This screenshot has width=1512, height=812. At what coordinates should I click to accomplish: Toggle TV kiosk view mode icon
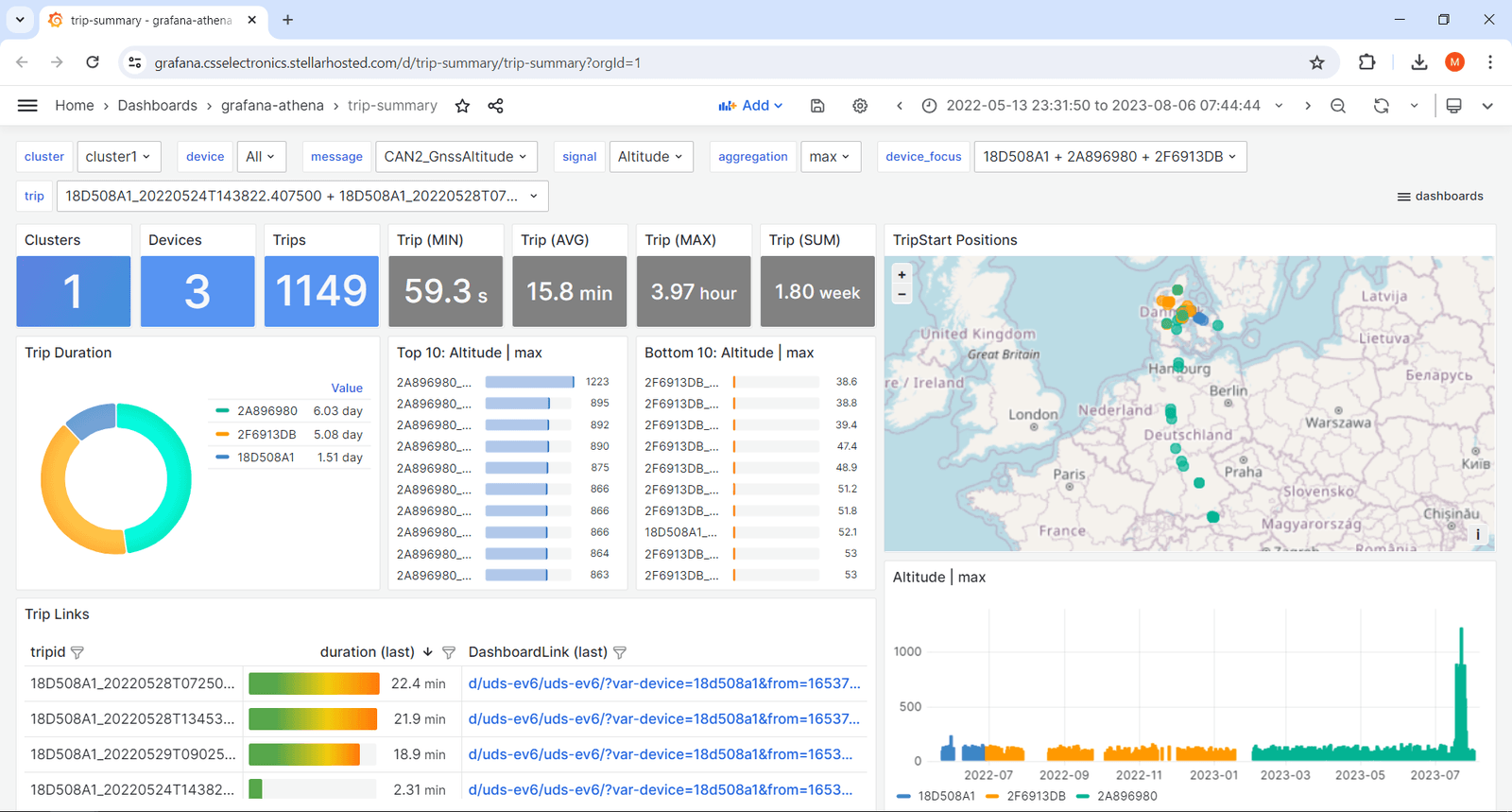[1454, 106]
